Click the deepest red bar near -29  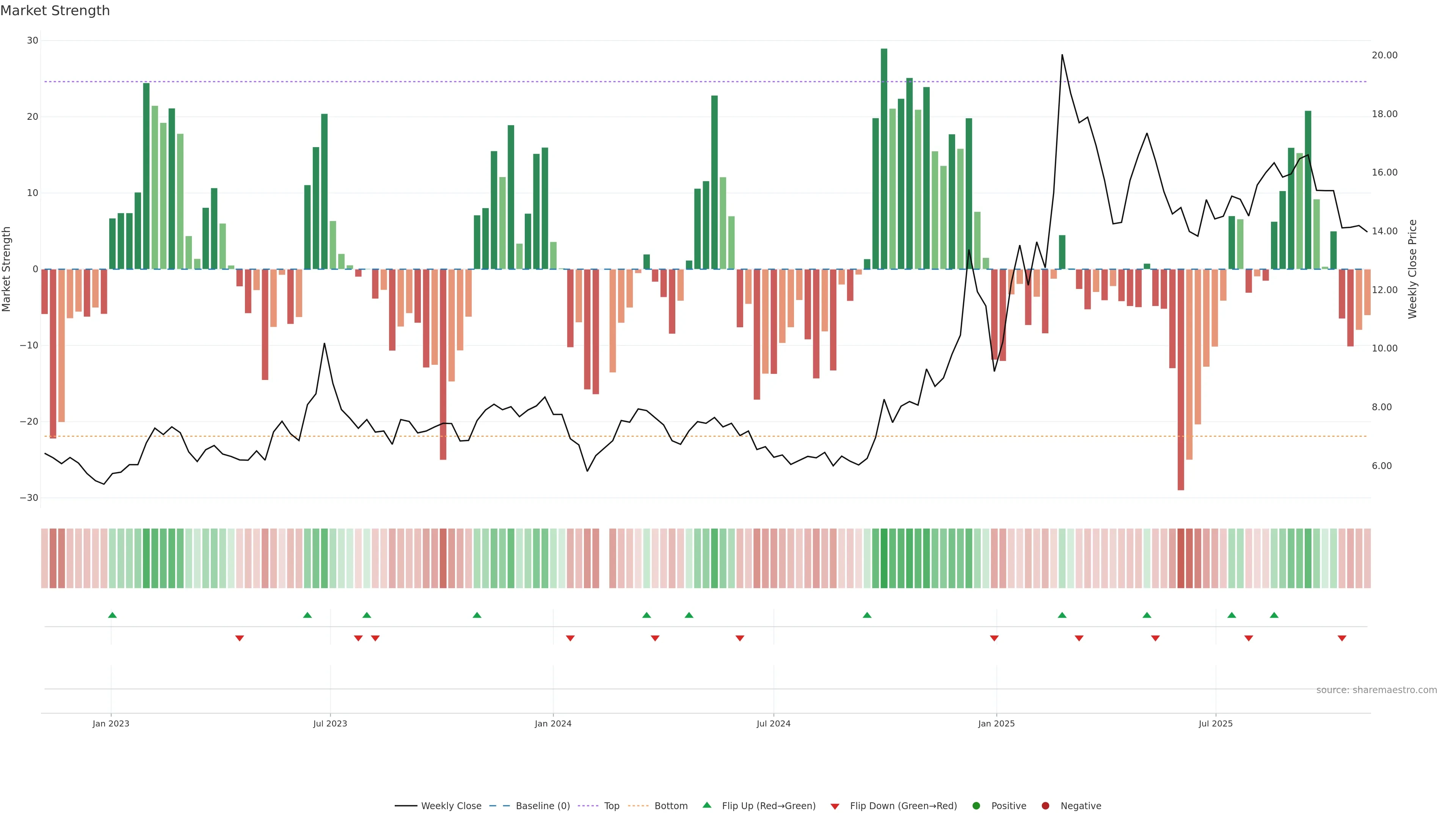click(1181, 379)
